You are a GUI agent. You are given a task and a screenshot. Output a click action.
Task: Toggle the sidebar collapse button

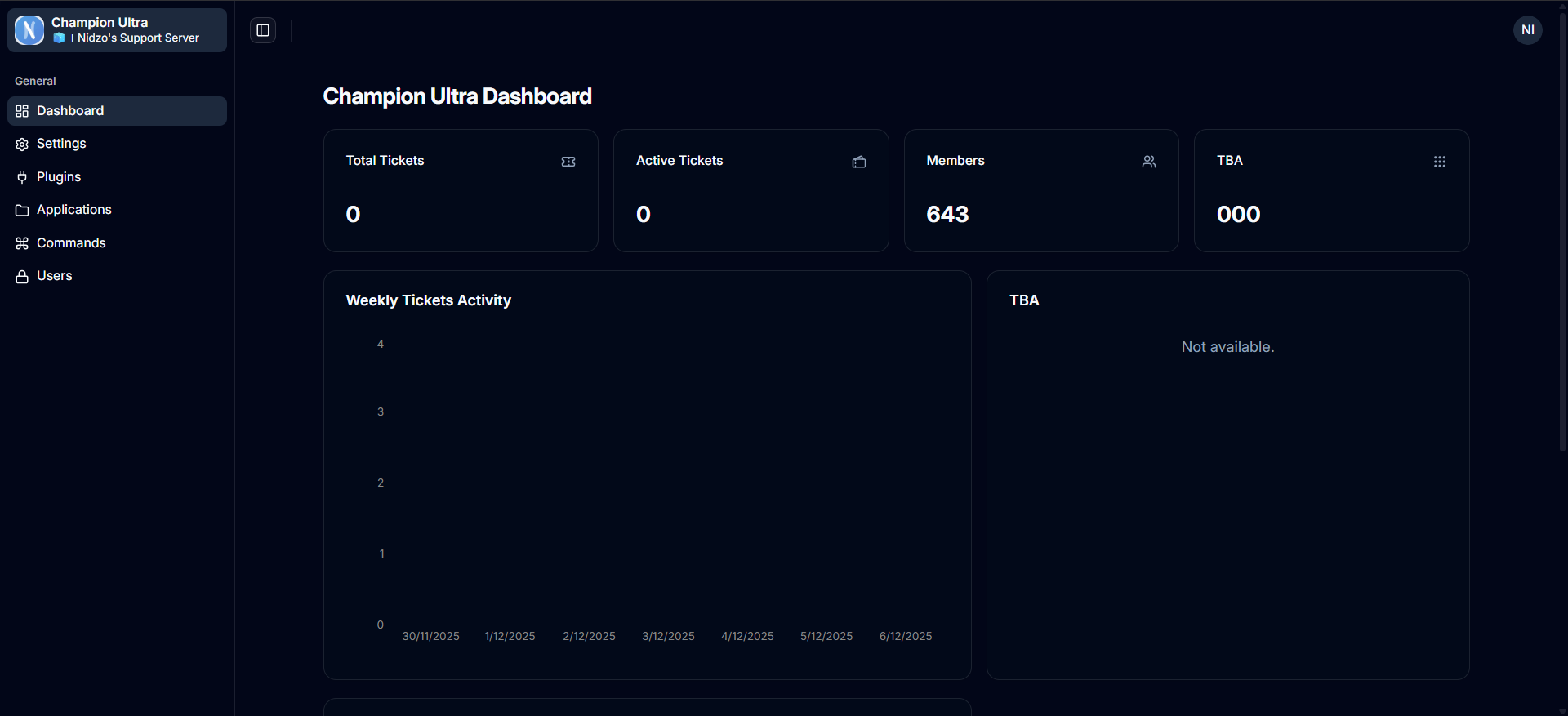pos(263,30)
